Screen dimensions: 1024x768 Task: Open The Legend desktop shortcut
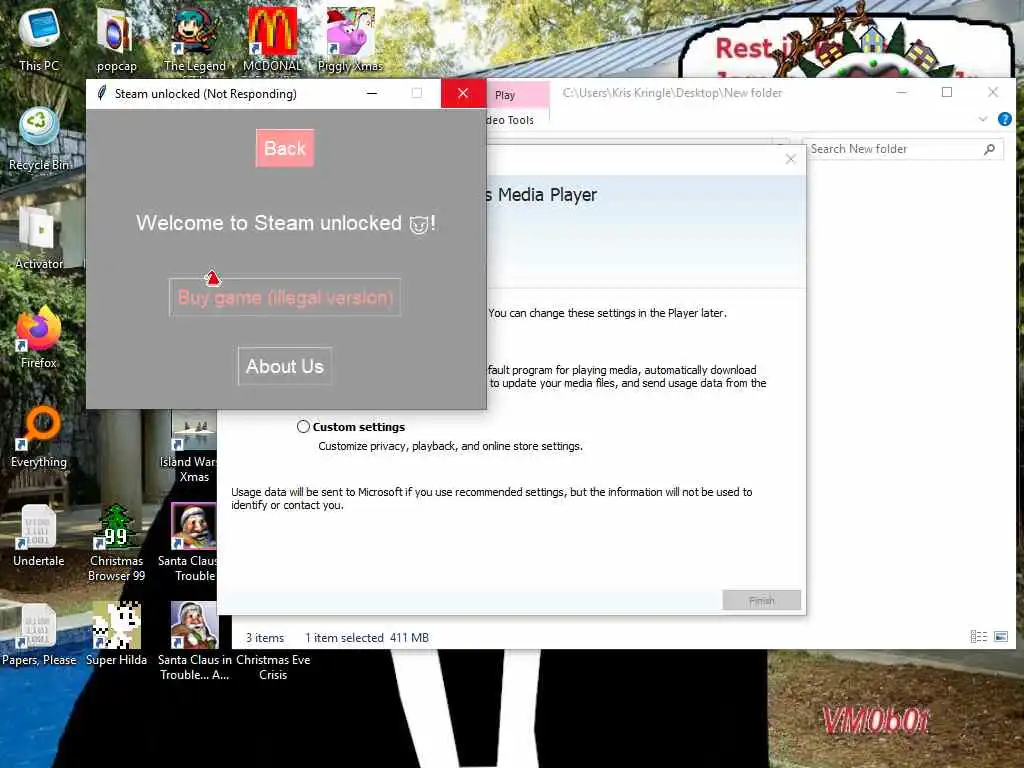pos(194,39)
